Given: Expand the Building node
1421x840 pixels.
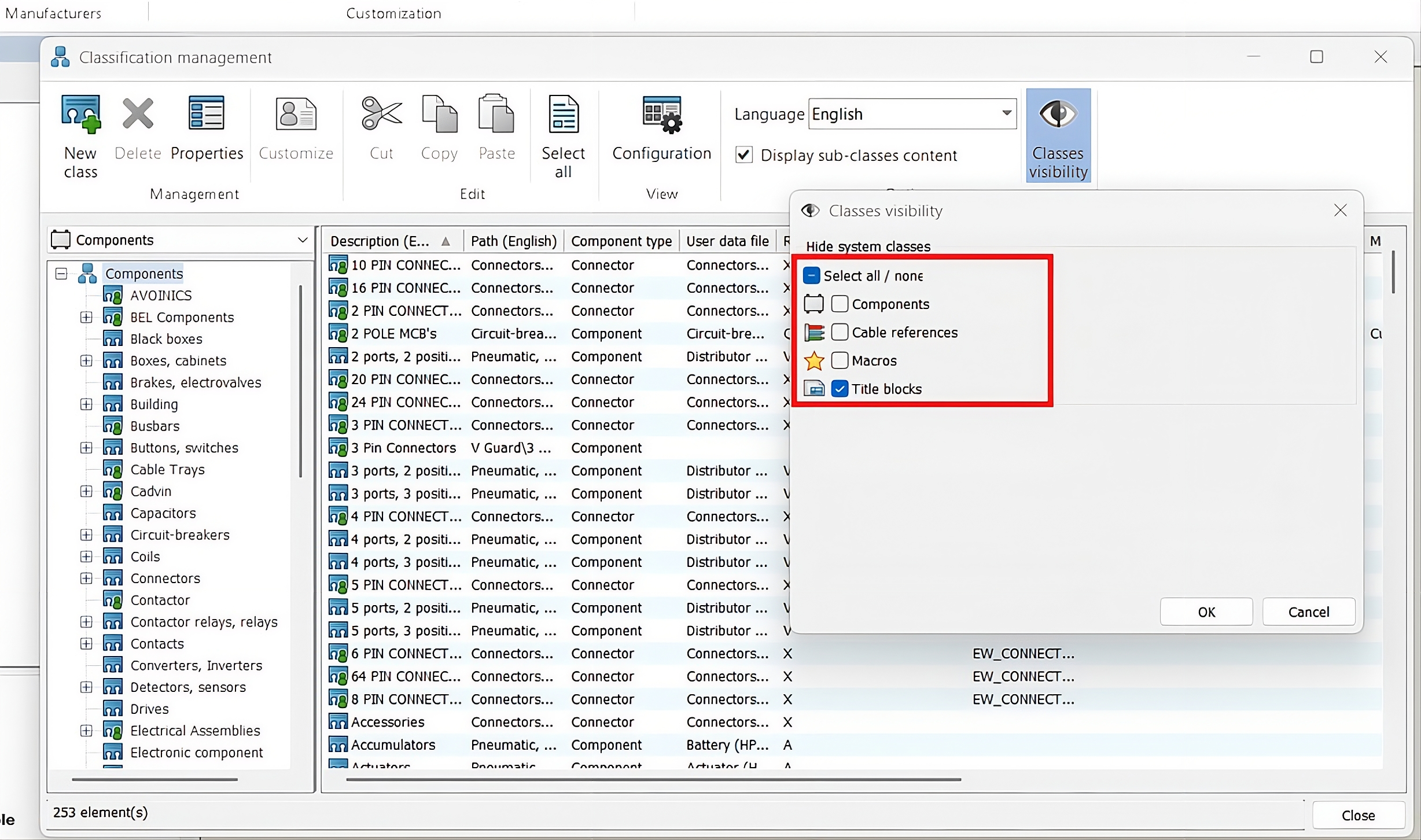Looking at the screenshot, I should [86, 404].
